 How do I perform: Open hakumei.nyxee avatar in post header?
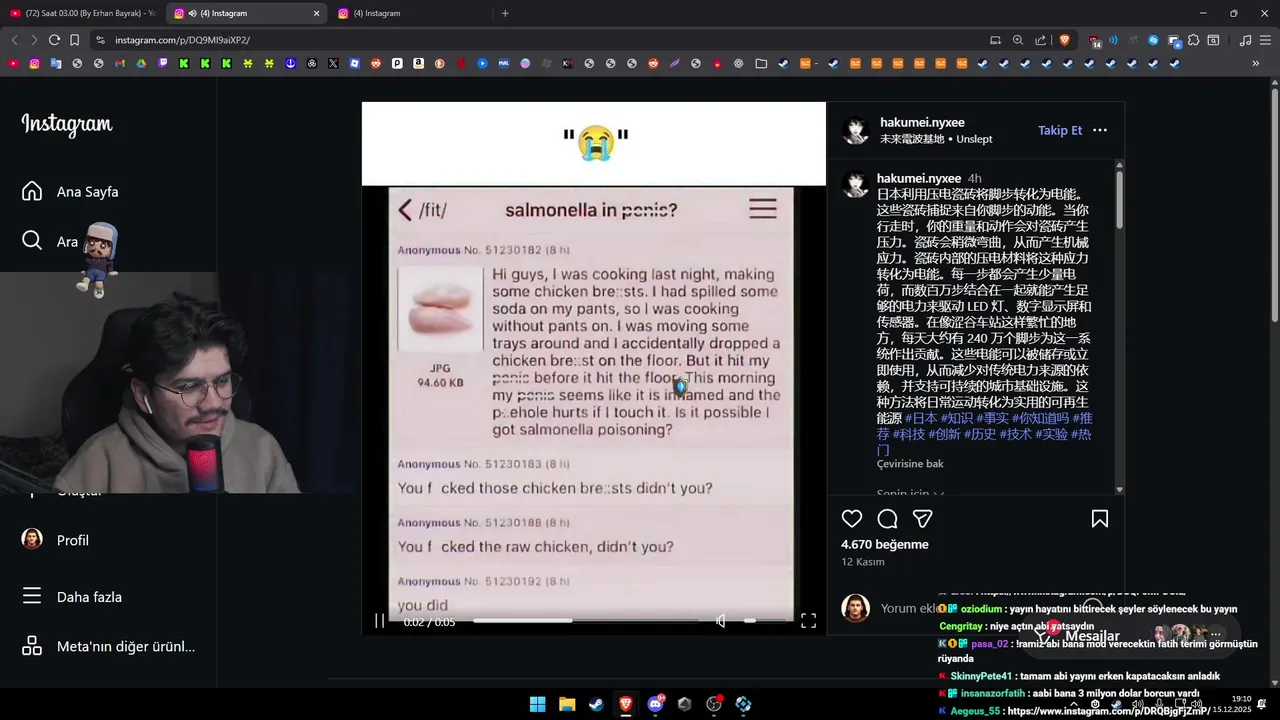855,131
